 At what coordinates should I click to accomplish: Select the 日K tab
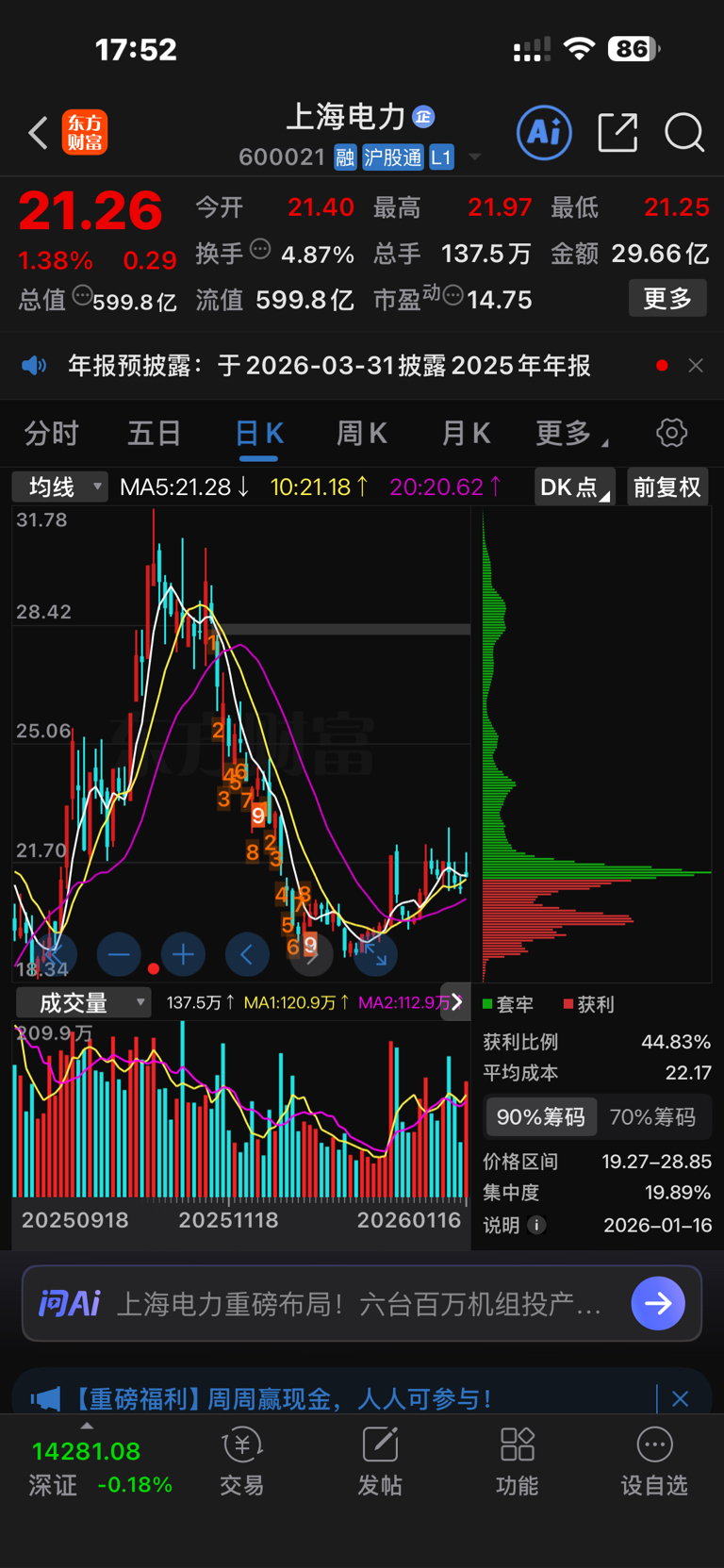[x=259, y=434]
